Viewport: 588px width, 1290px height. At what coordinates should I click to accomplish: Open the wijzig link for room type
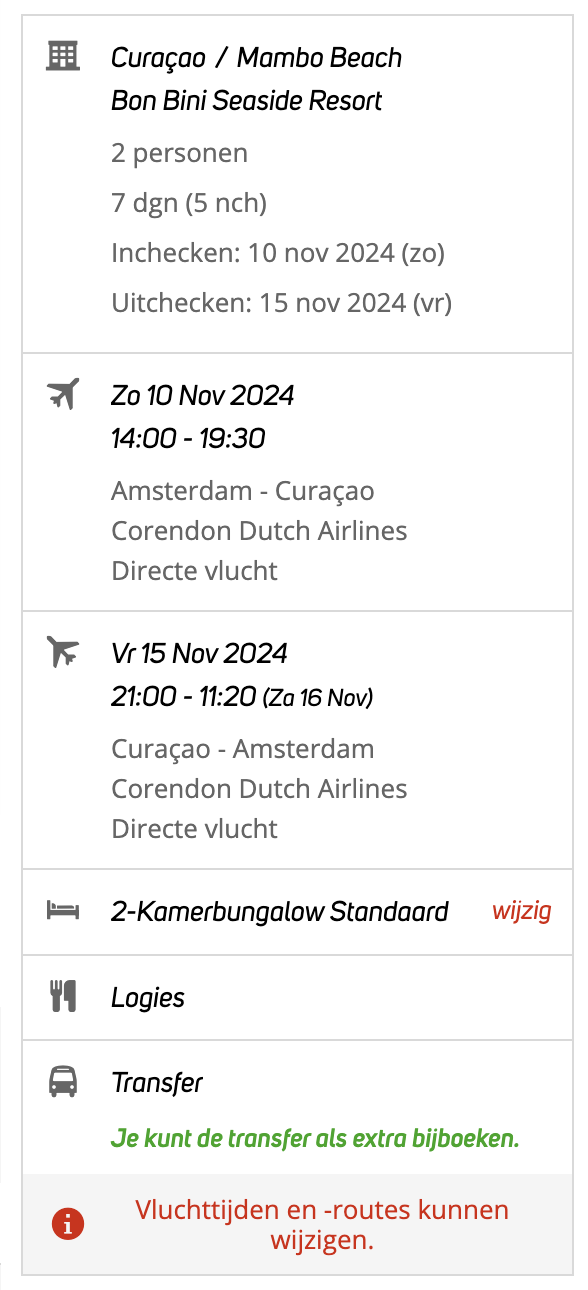pos(521,911)
